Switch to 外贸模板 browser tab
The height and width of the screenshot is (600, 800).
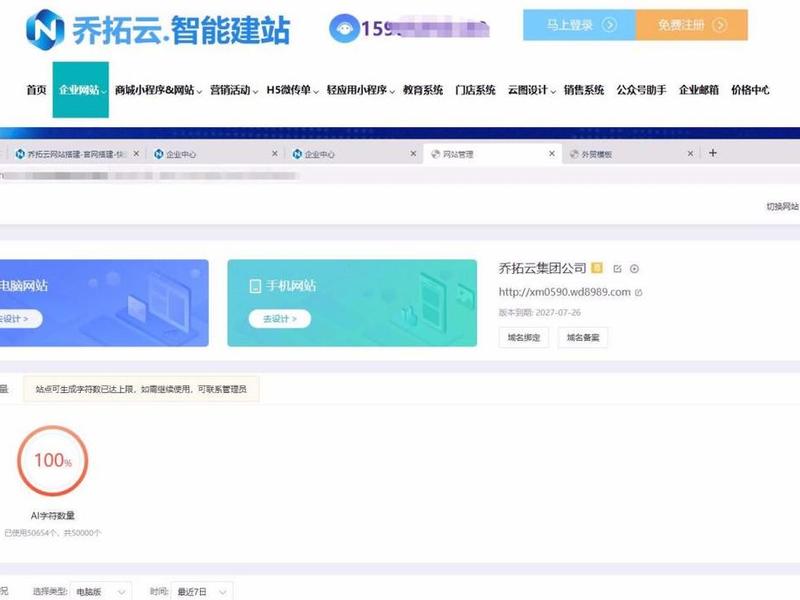tap(630, 154)
